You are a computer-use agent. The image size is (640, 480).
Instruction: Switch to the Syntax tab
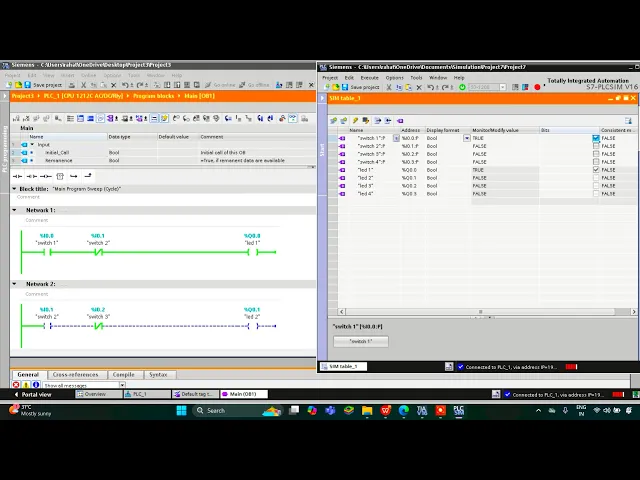[158, 374]
